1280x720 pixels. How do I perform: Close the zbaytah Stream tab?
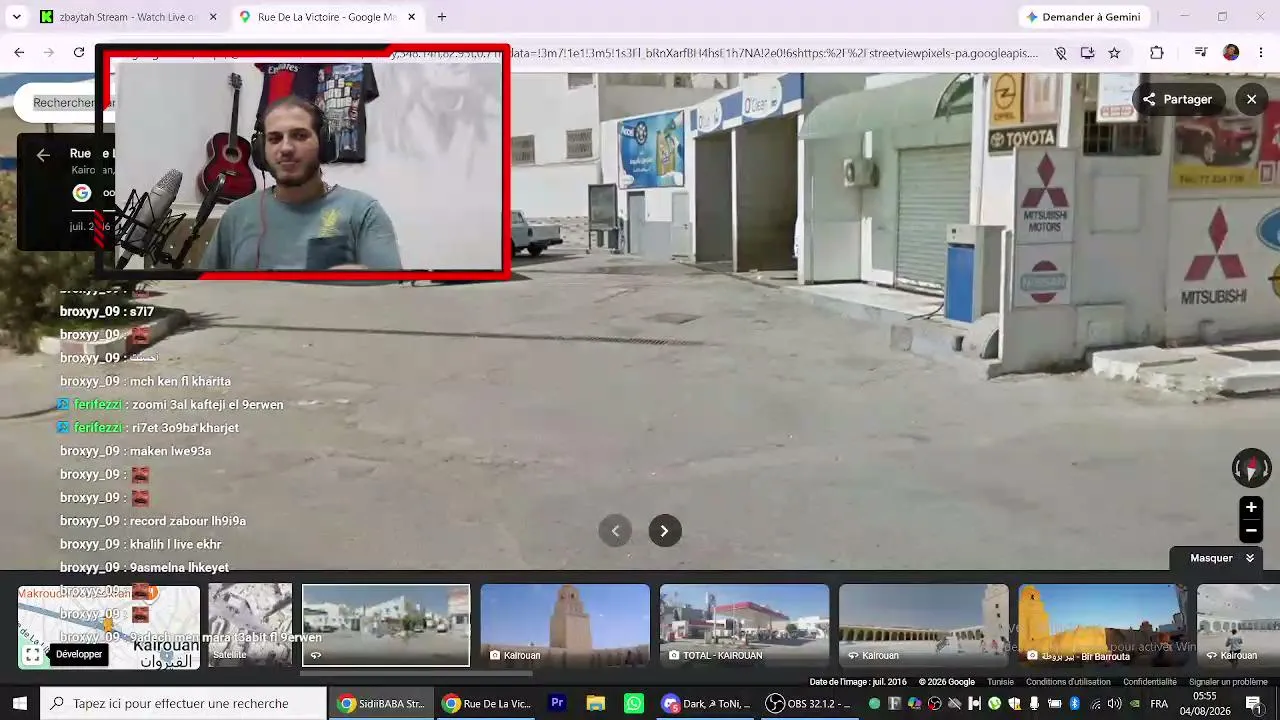[213, 17]
